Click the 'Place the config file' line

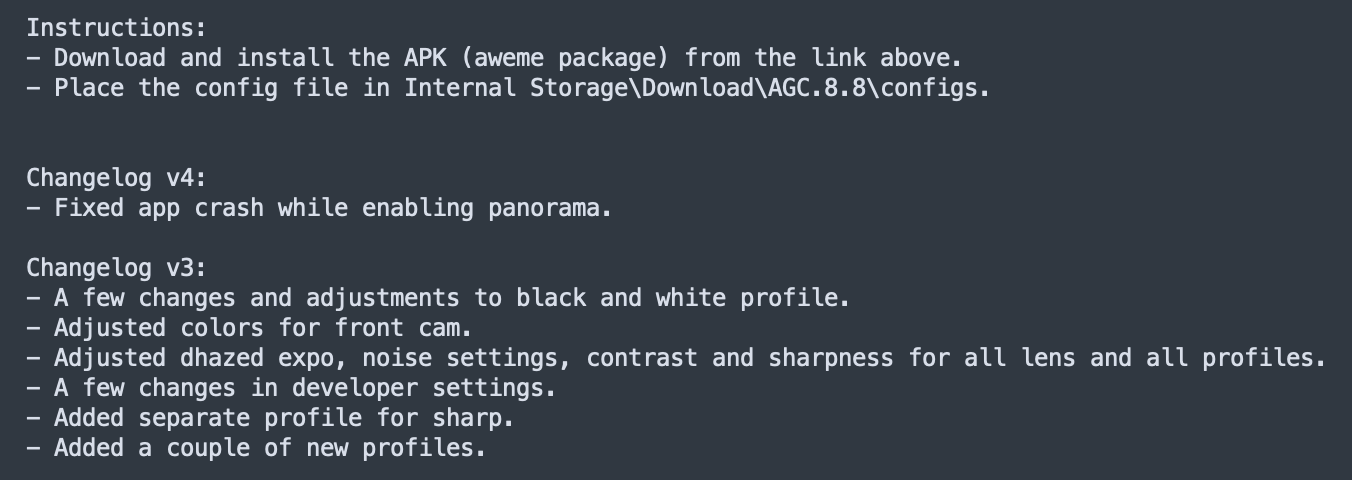(508, 88)
